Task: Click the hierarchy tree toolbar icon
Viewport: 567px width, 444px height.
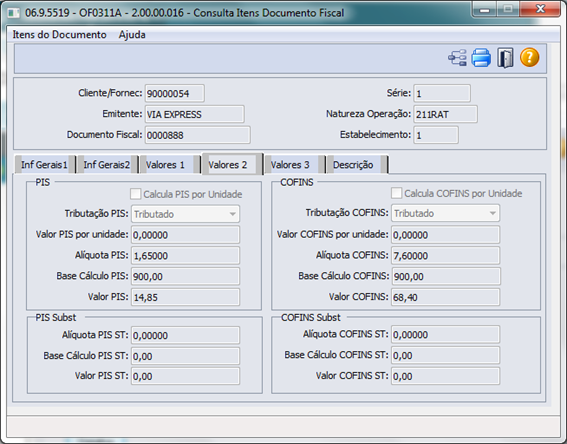Action: (457, 58)
